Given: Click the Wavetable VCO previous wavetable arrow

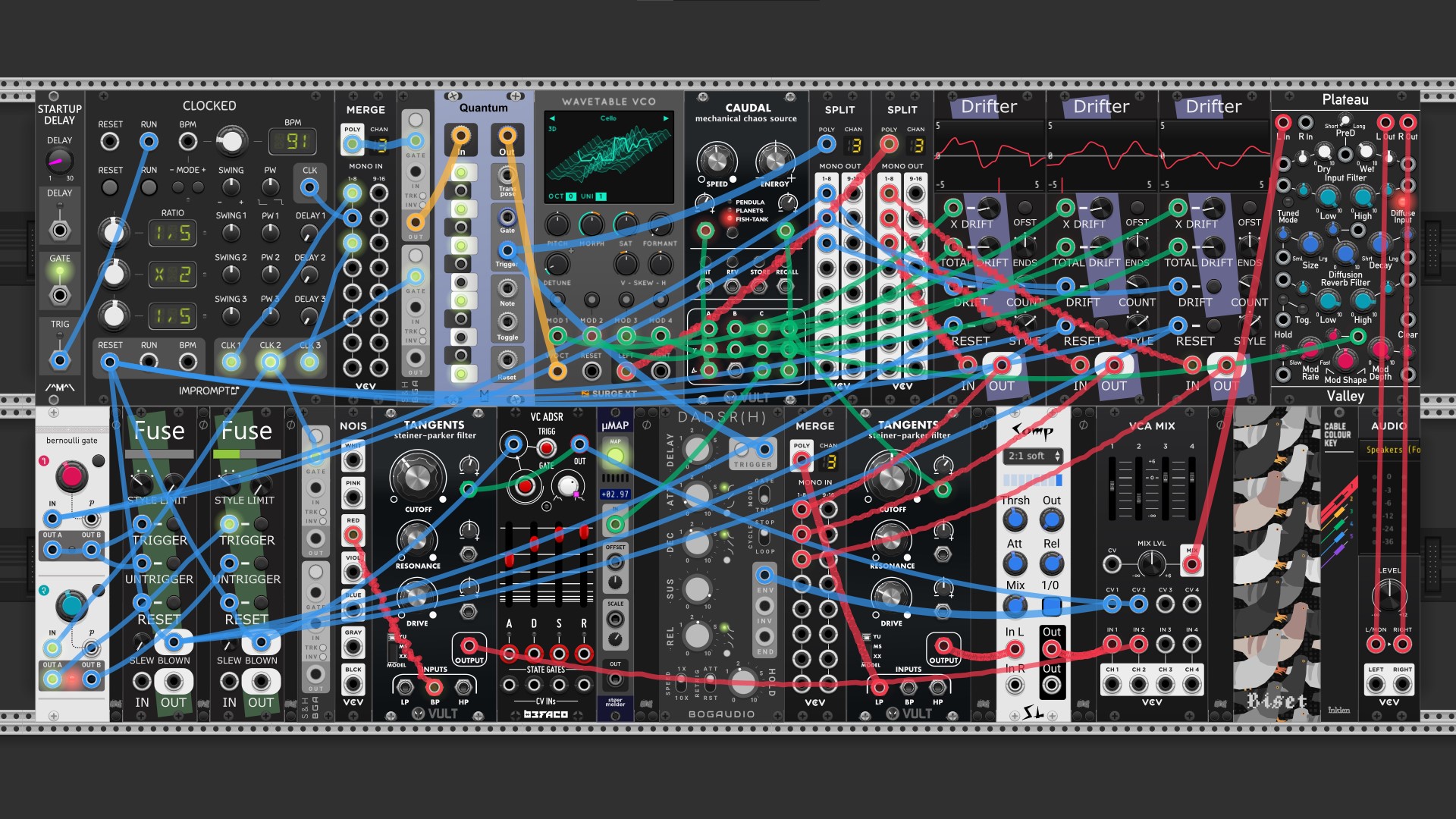Looking at the screenshot, I should click(x=552, y=118).
